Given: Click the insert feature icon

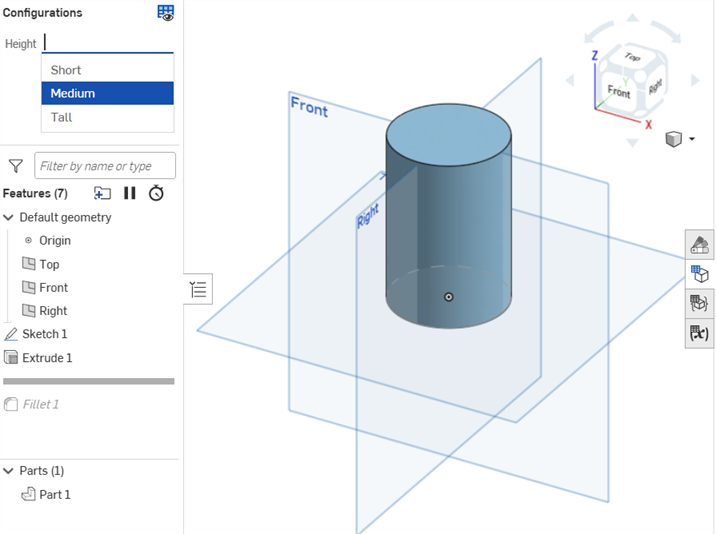Looking at the screenshot, I should pyautogui.click(x=102, y=193).
